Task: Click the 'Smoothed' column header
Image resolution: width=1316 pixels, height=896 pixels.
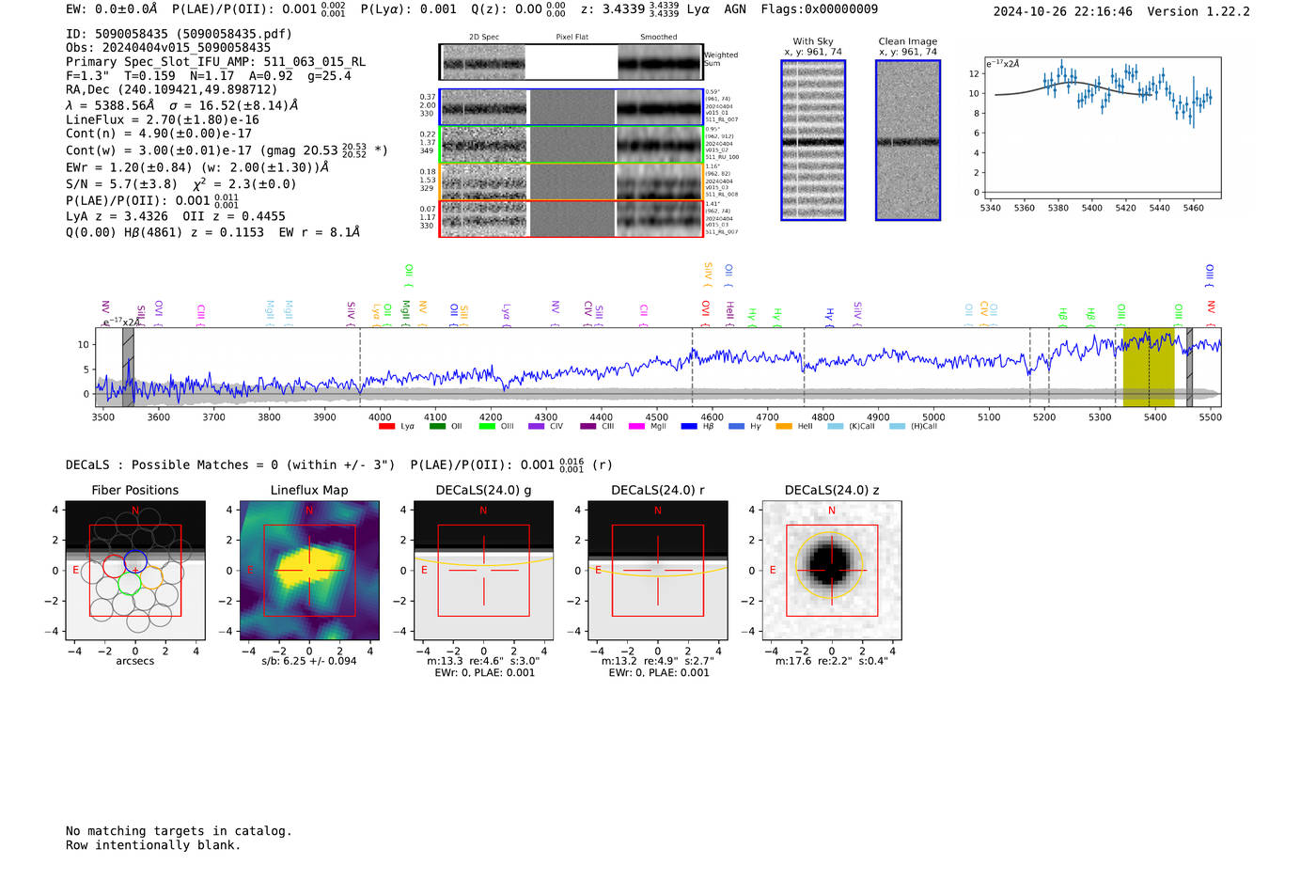Action: click(659, 38)
